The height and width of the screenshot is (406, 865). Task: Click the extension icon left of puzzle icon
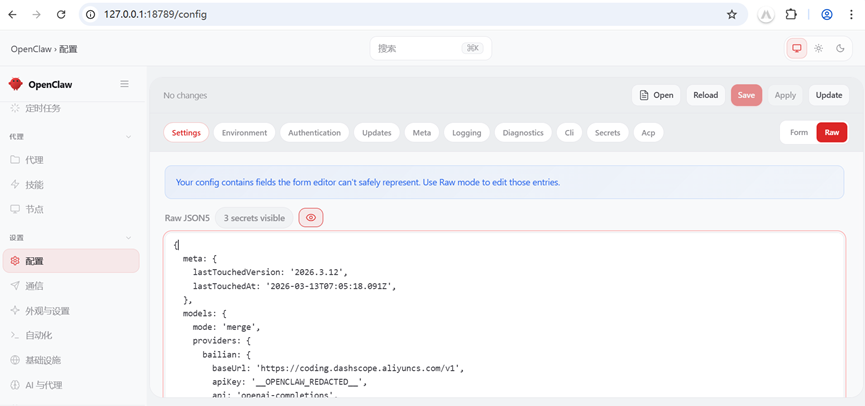click(765, 14)
